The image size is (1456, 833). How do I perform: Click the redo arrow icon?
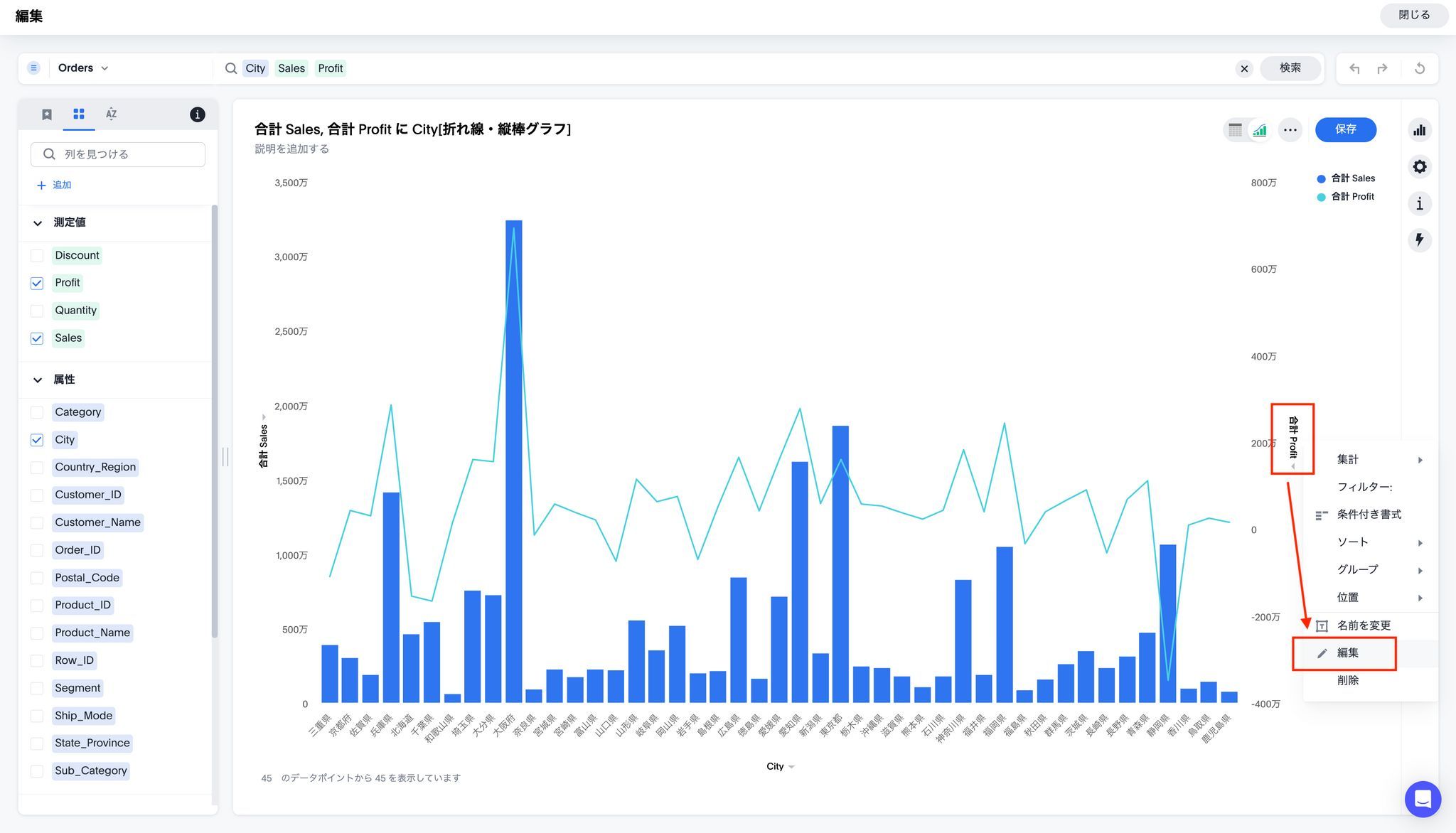pyautogui.click(x=1382, y=69)
